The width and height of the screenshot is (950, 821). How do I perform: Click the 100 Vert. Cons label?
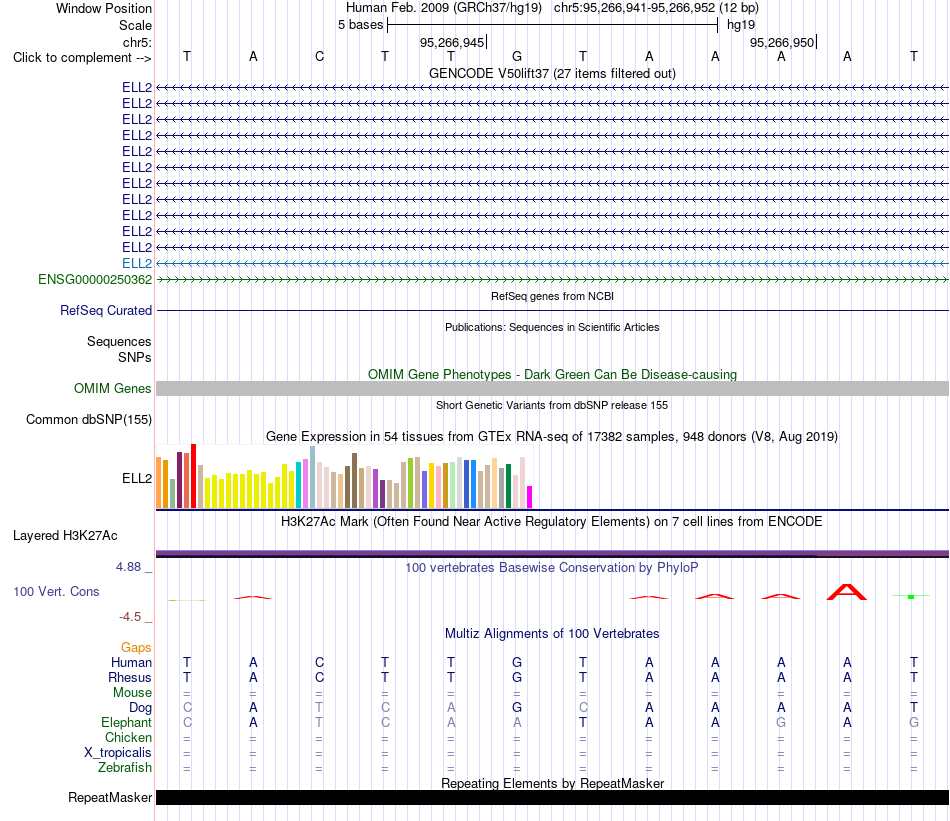pyautogui.click(x=56, y=591)
